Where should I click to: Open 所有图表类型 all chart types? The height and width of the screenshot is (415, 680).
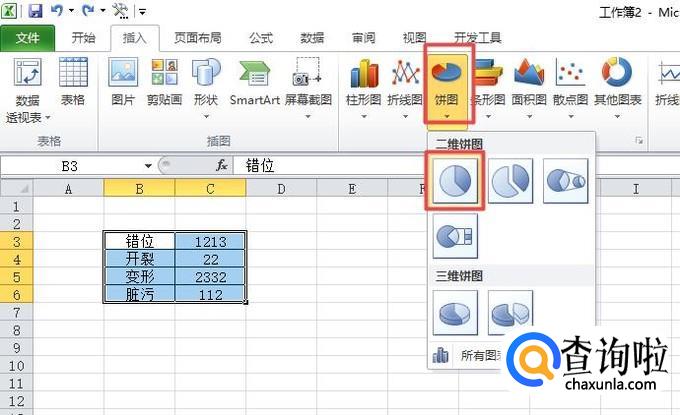point(468,356)
